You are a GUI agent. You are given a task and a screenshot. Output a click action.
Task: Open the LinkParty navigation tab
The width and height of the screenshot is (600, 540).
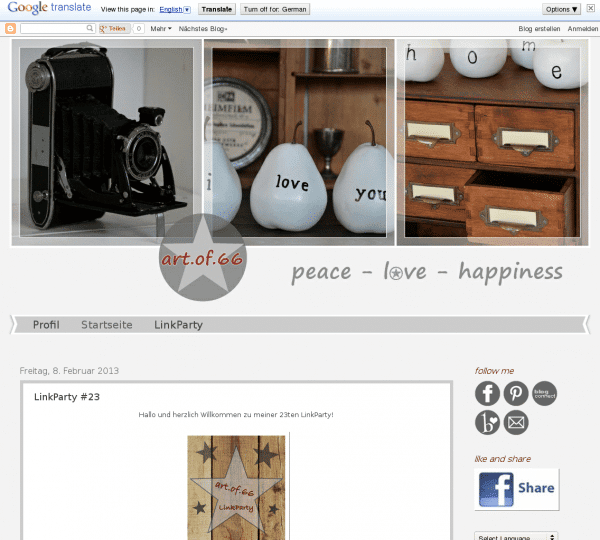178,325
